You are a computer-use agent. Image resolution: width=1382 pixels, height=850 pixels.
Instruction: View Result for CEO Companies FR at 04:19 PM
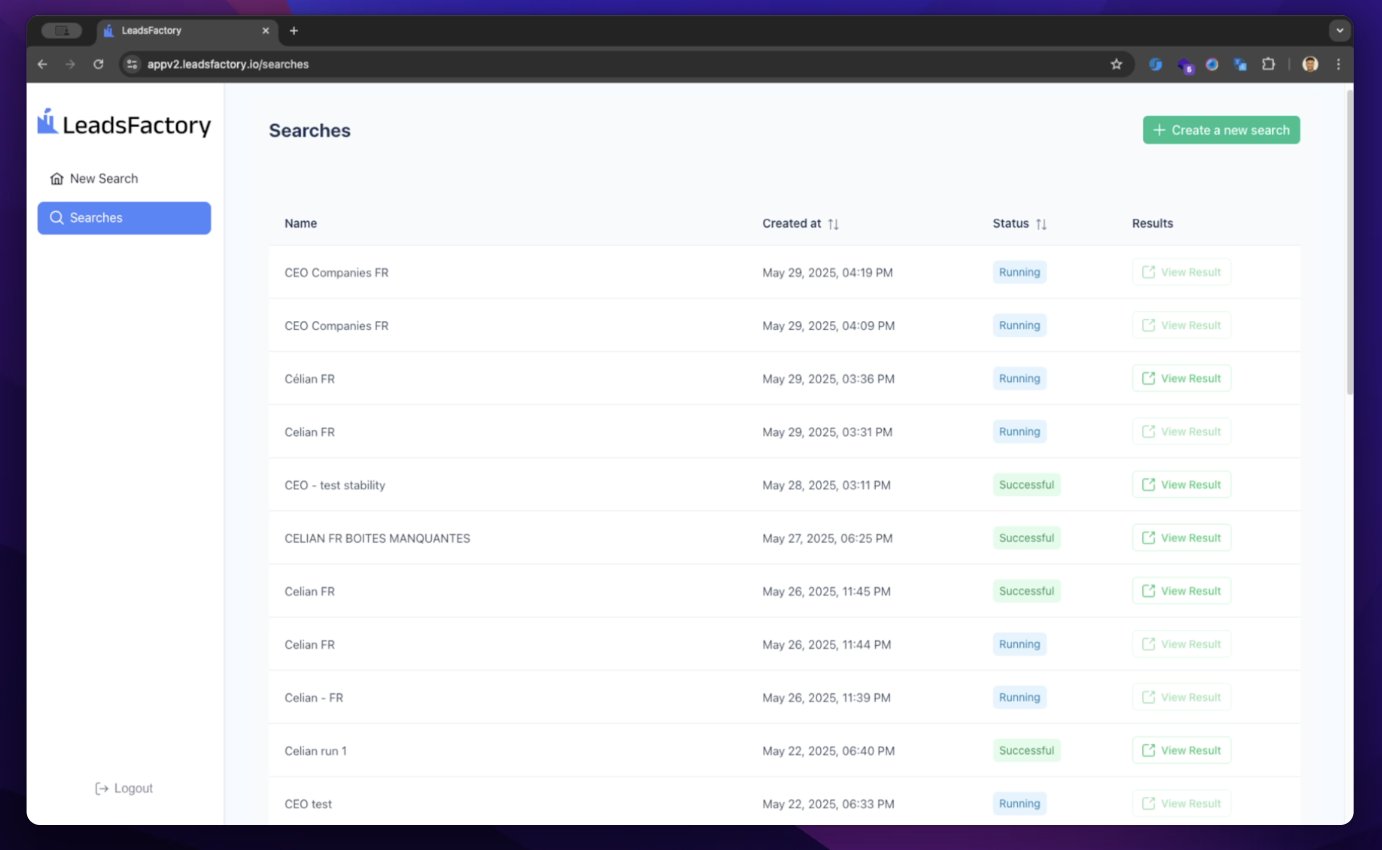1181,272
